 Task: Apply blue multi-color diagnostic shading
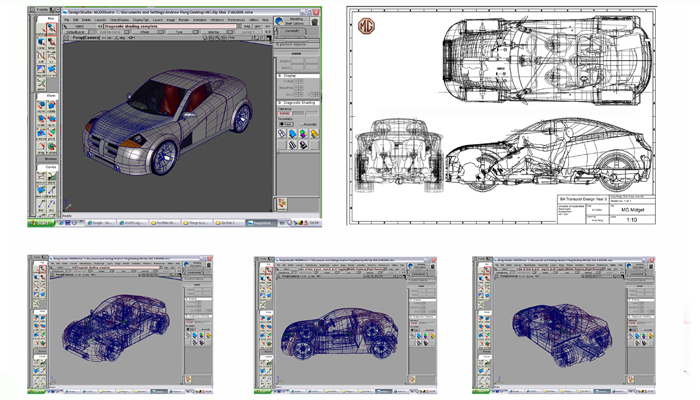(293, 133)
